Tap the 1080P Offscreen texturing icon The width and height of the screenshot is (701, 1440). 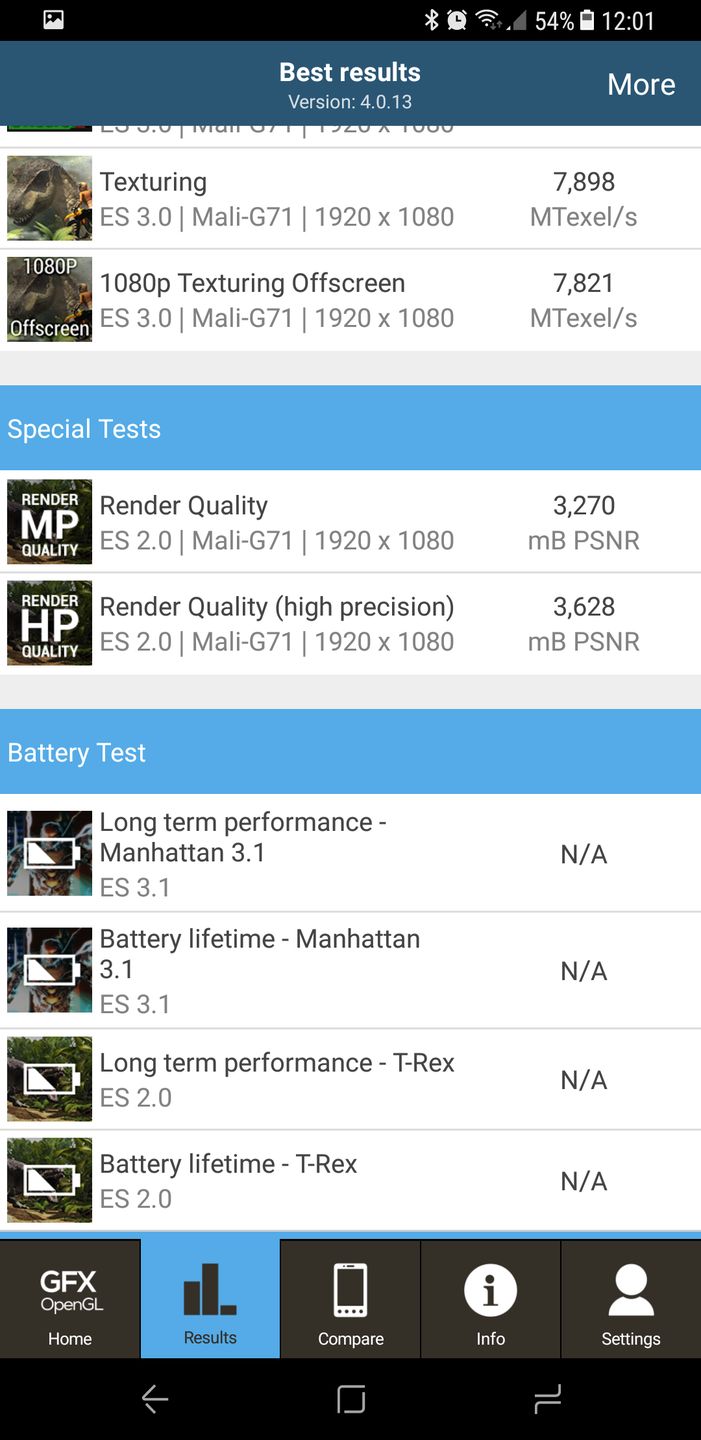pos(50,299)
